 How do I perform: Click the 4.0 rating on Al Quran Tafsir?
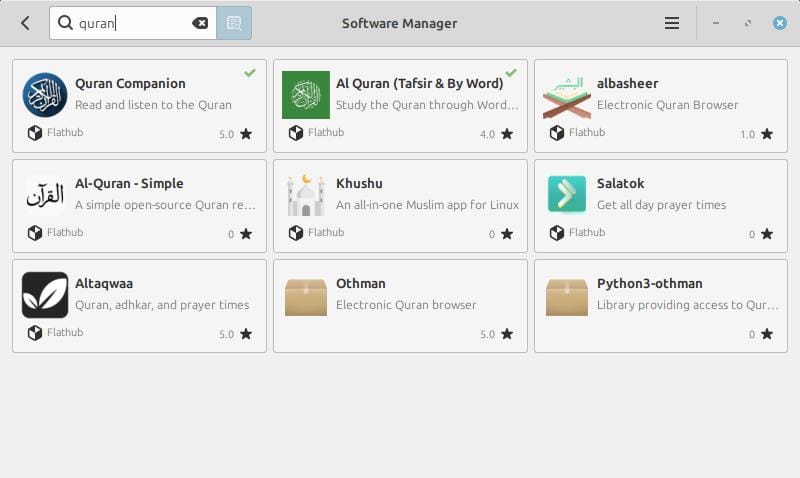pos(487,134)
